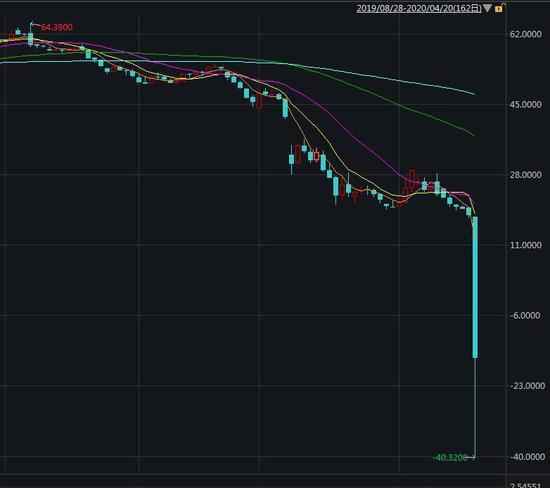Select the -40.3200 low price marker
This screenshot has height=488, width=550.
click(x=450, y=457)
